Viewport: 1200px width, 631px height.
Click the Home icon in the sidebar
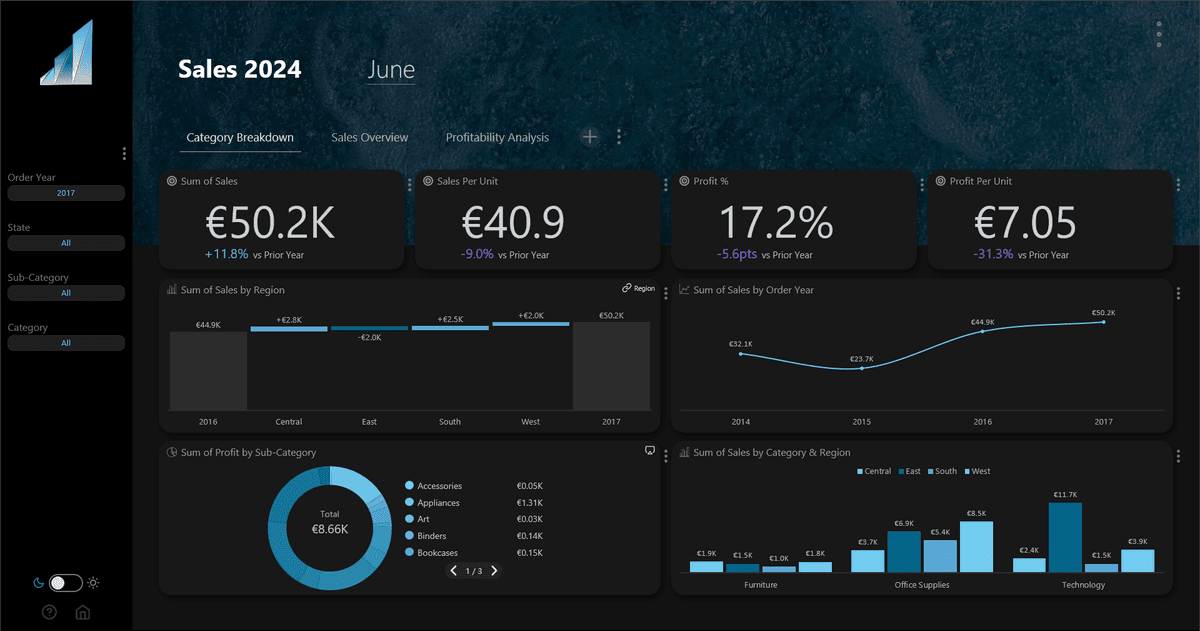pos(83,612)
